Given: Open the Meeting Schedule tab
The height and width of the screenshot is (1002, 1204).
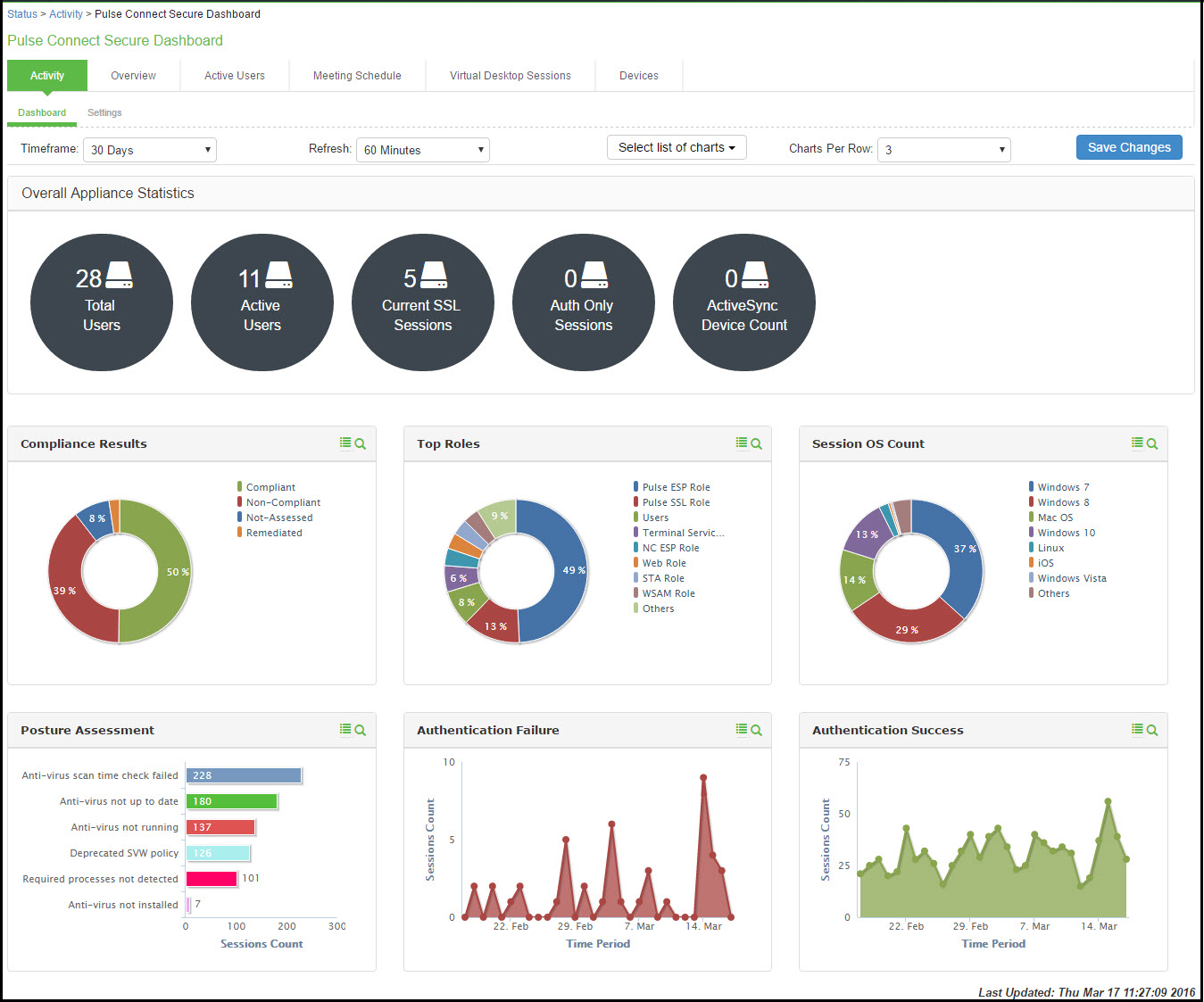Looking at the screenshot, I should click(357, 76).
